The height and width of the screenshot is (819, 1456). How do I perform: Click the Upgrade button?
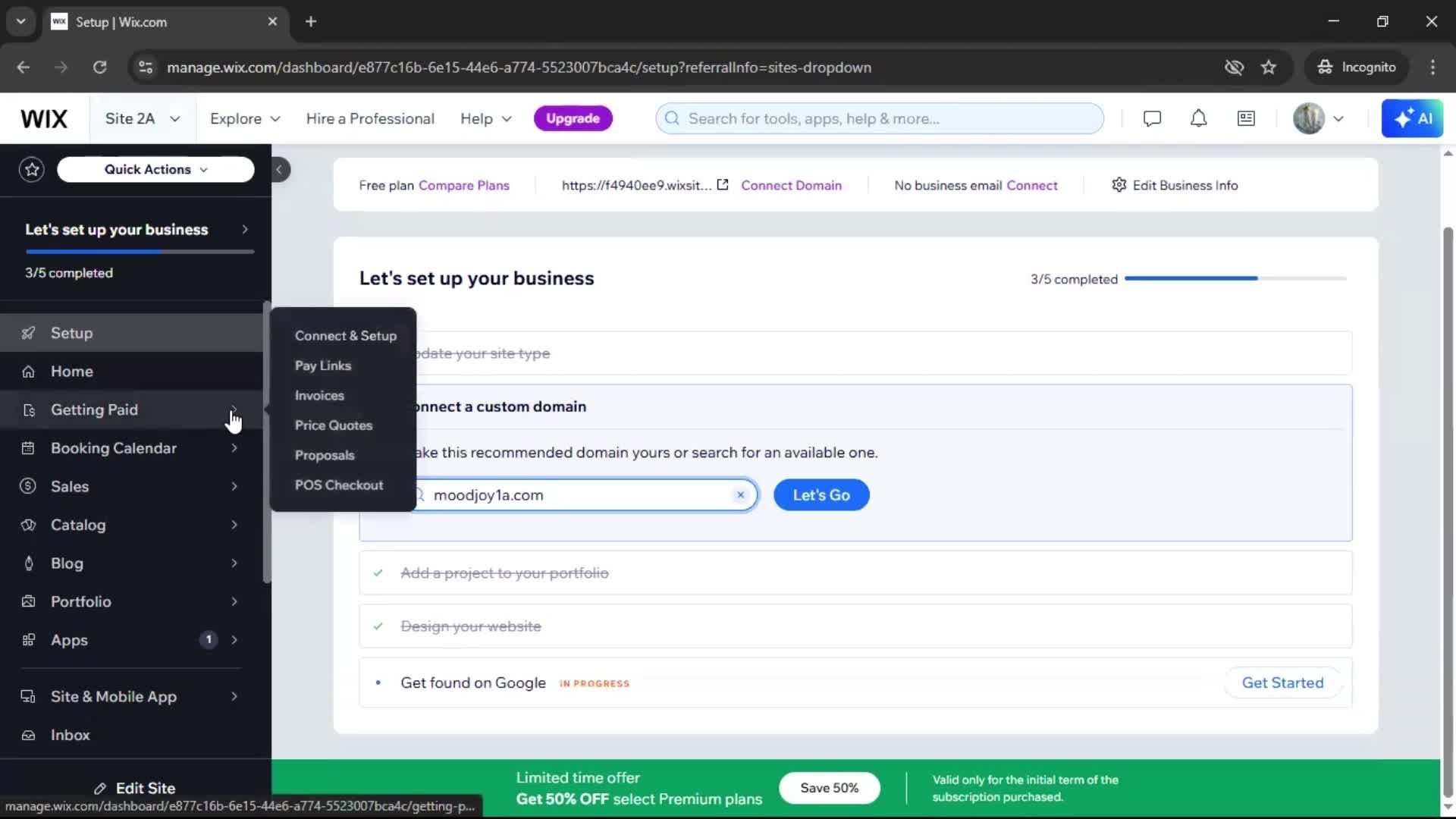[573, 118]
